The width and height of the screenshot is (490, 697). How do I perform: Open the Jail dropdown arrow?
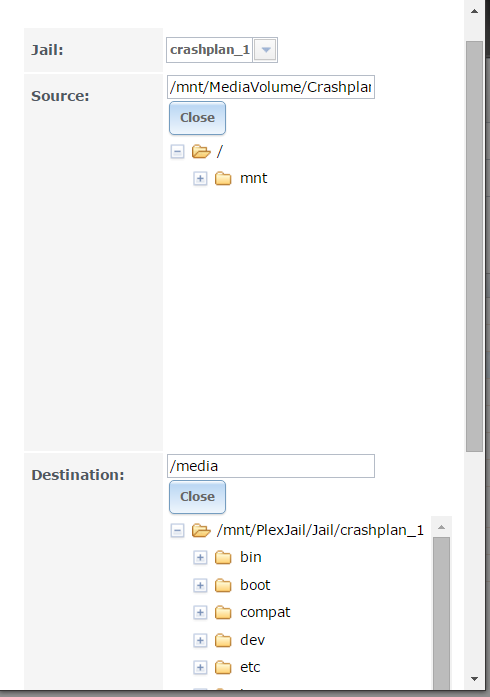[x=265, y=50]
